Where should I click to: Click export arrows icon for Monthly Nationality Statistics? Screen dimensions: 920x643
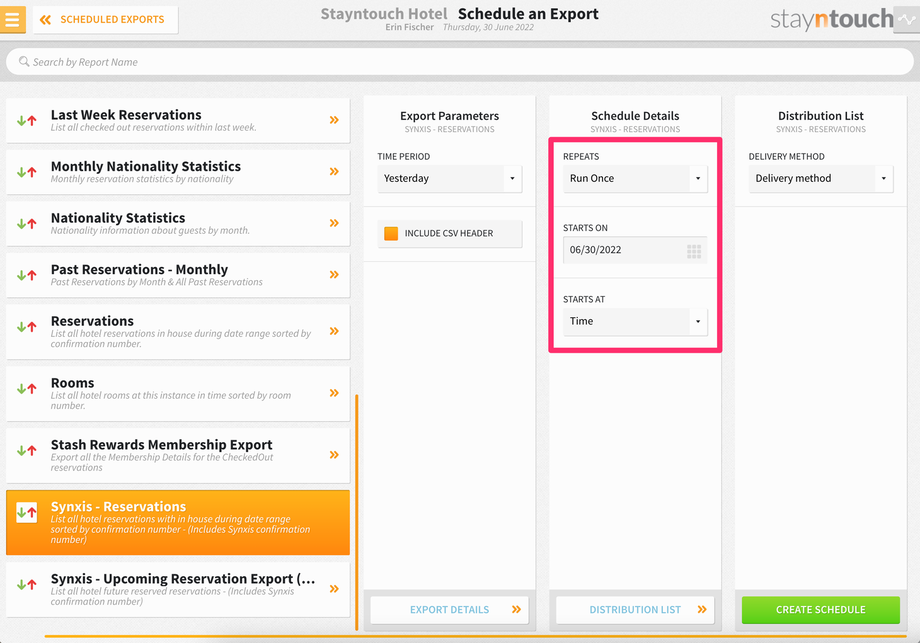26,172
